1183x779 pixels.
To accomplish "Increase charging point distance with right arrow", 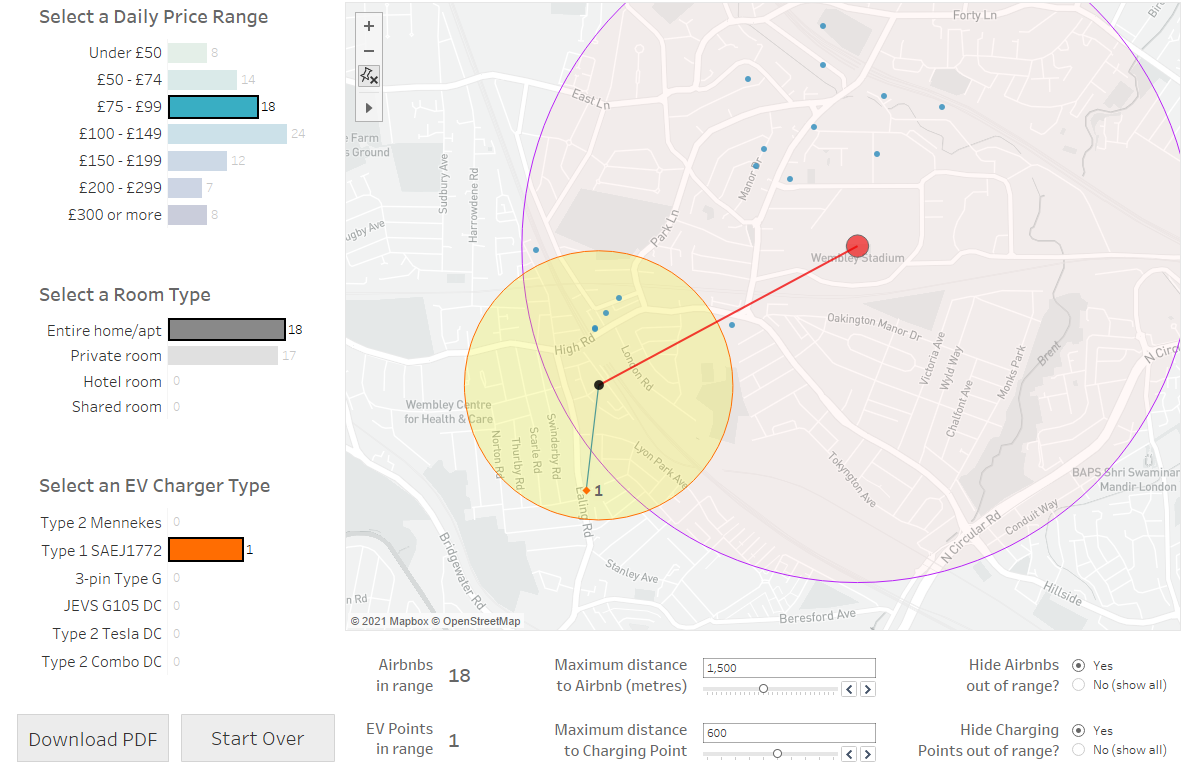I will coord(867,754).
